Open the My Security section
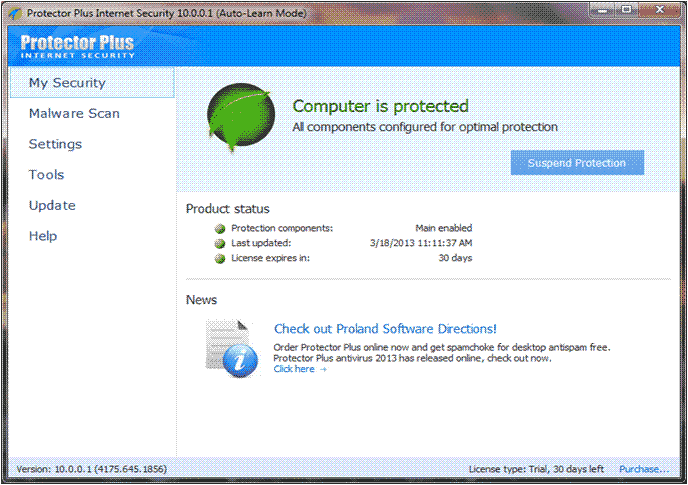 [x=92, y=83]
